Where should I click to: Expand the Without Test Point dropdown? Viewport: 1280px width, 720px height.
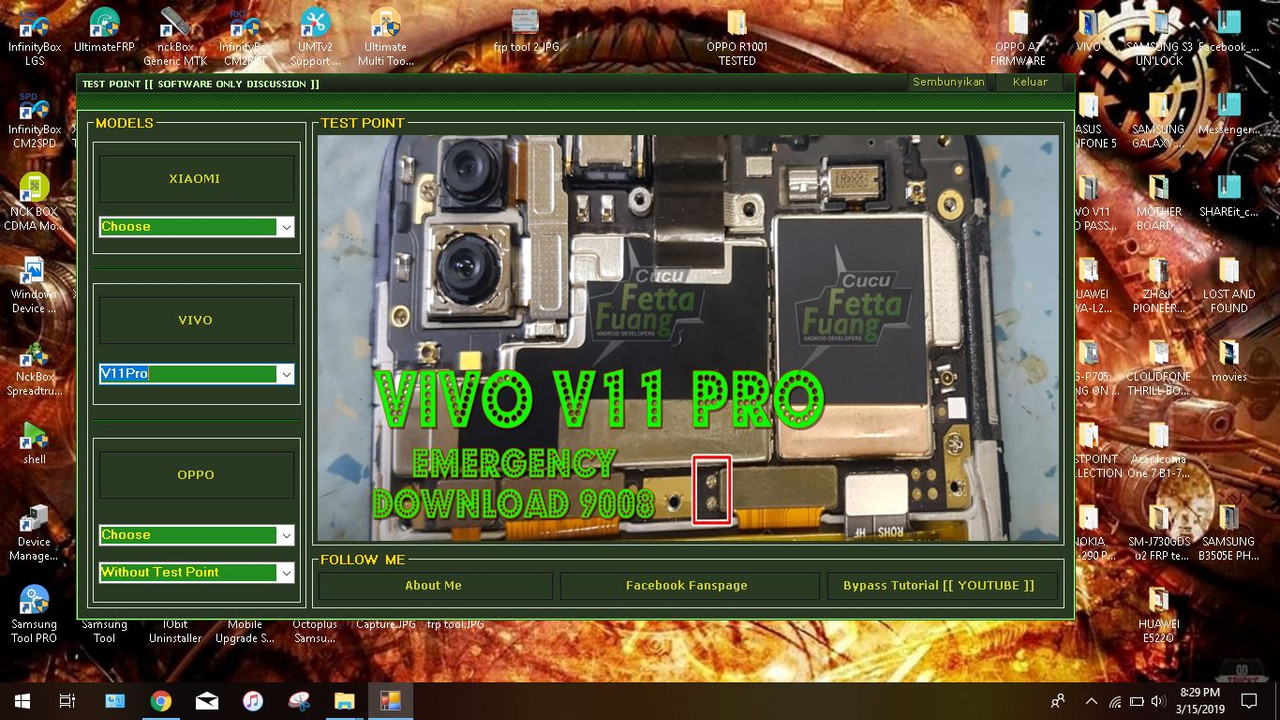(286, 573)
